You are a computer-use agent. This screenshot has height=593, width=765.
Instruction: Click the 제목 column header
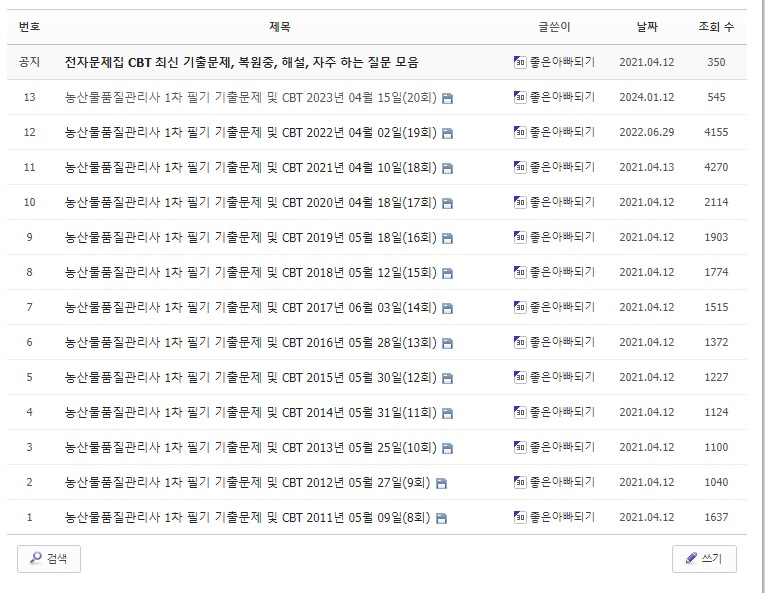pyautogui.click(x=280, y=26)
